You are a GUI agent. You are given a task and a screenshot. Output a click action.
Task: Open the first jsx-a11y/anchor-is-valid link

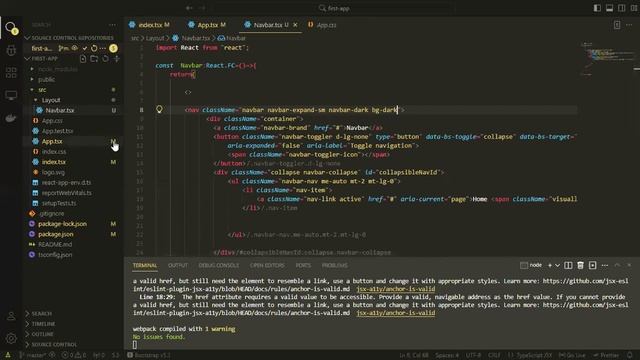tap(396, 289)
